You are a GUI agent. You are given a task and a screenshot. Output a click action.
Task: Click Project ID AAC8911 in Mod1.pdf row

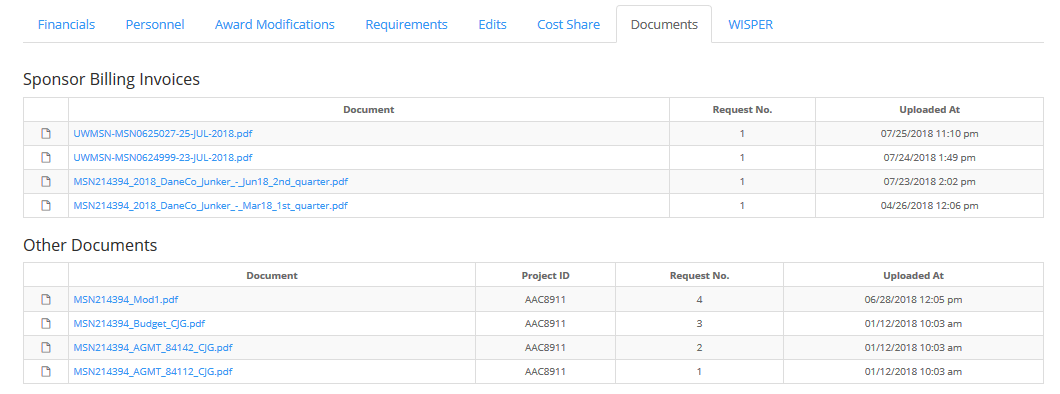click(546, 299)
